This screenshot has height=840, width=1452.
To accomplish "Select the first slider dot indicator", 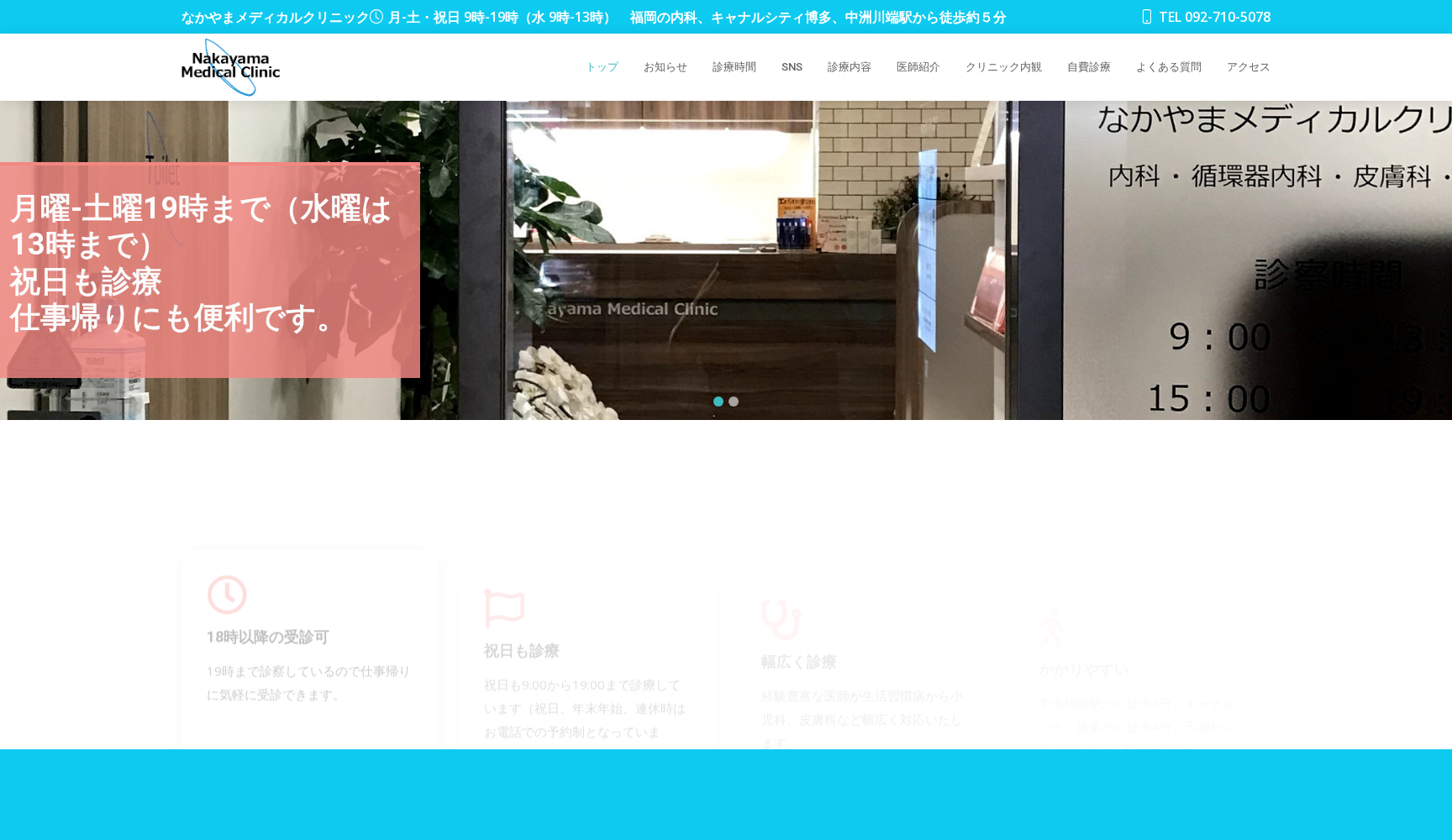I will point(718,402).
